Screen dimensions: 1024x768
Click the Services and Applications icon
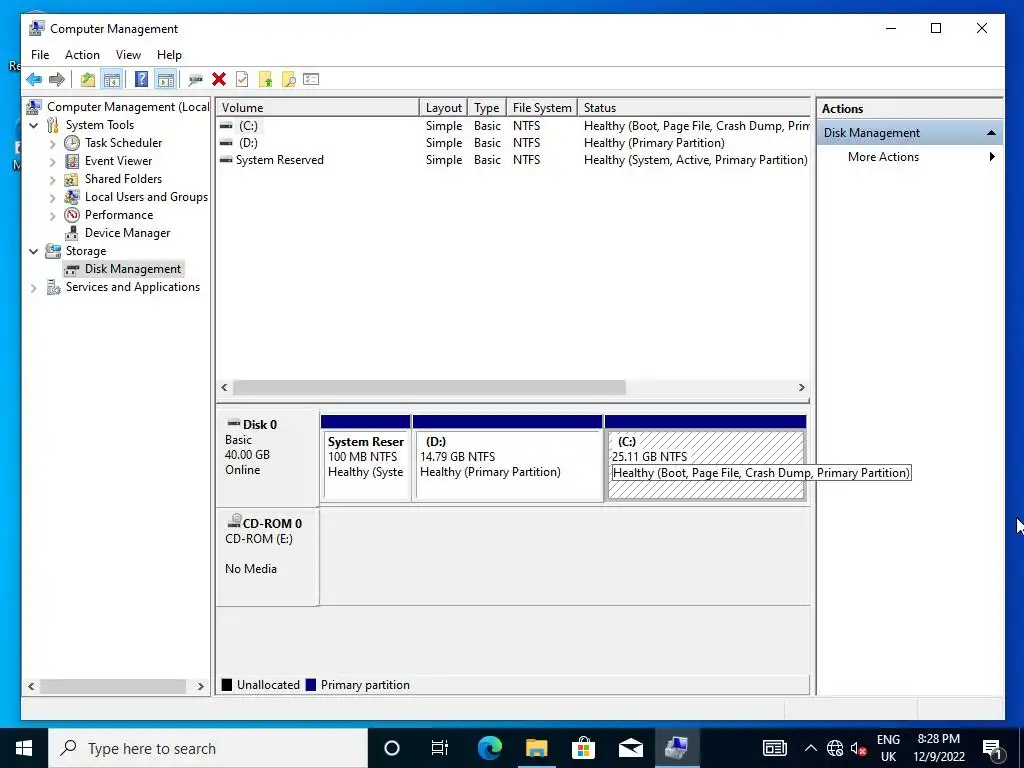(53, 287)
